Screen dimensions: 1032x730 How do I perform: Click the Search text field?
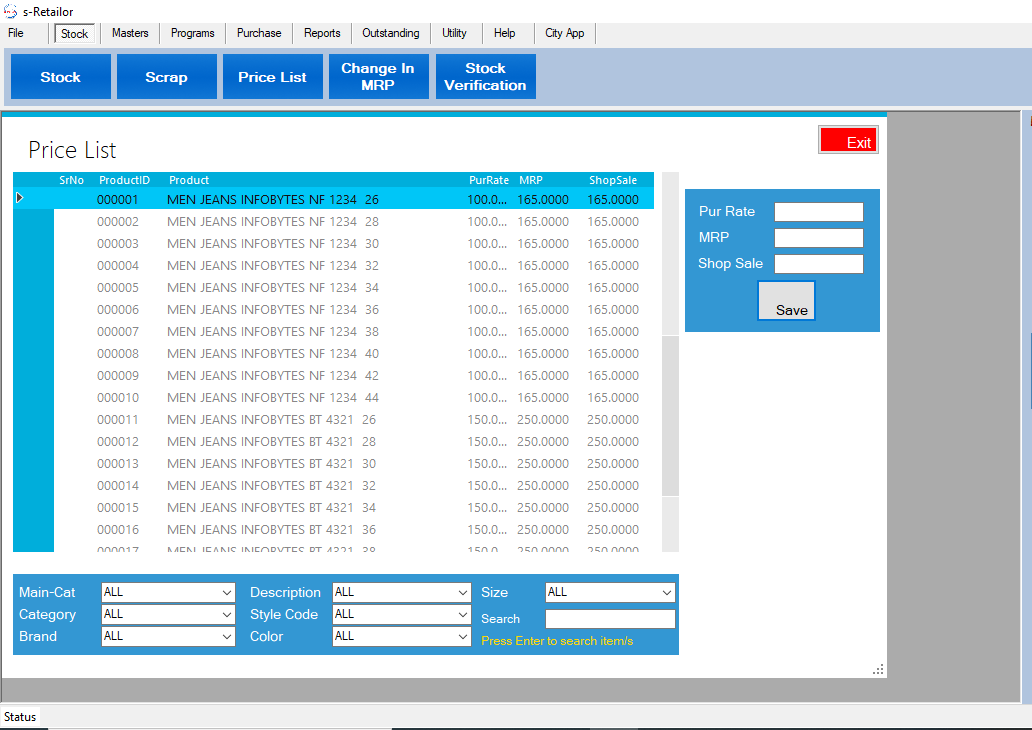click(x=610, y=619)
